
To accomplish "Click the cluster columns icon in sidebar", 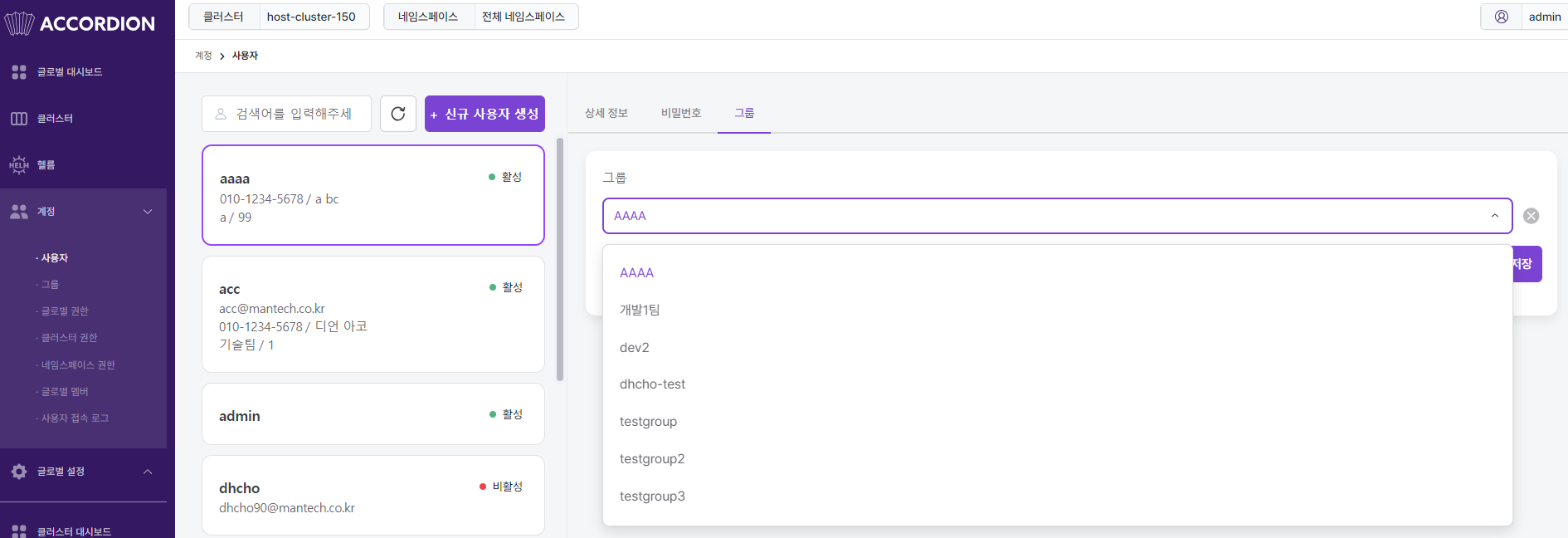I will 19,119.
